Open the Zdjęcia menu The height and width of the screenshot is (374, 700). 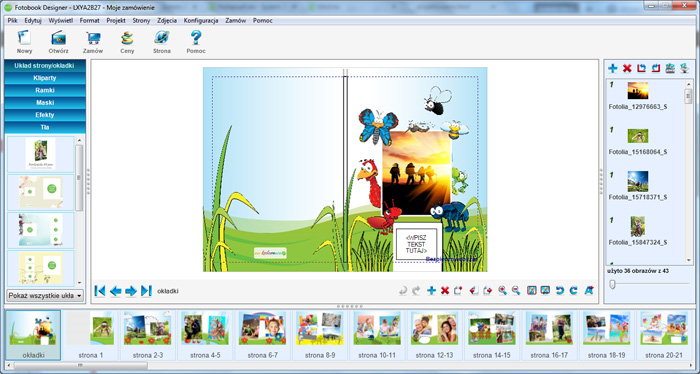167,21
